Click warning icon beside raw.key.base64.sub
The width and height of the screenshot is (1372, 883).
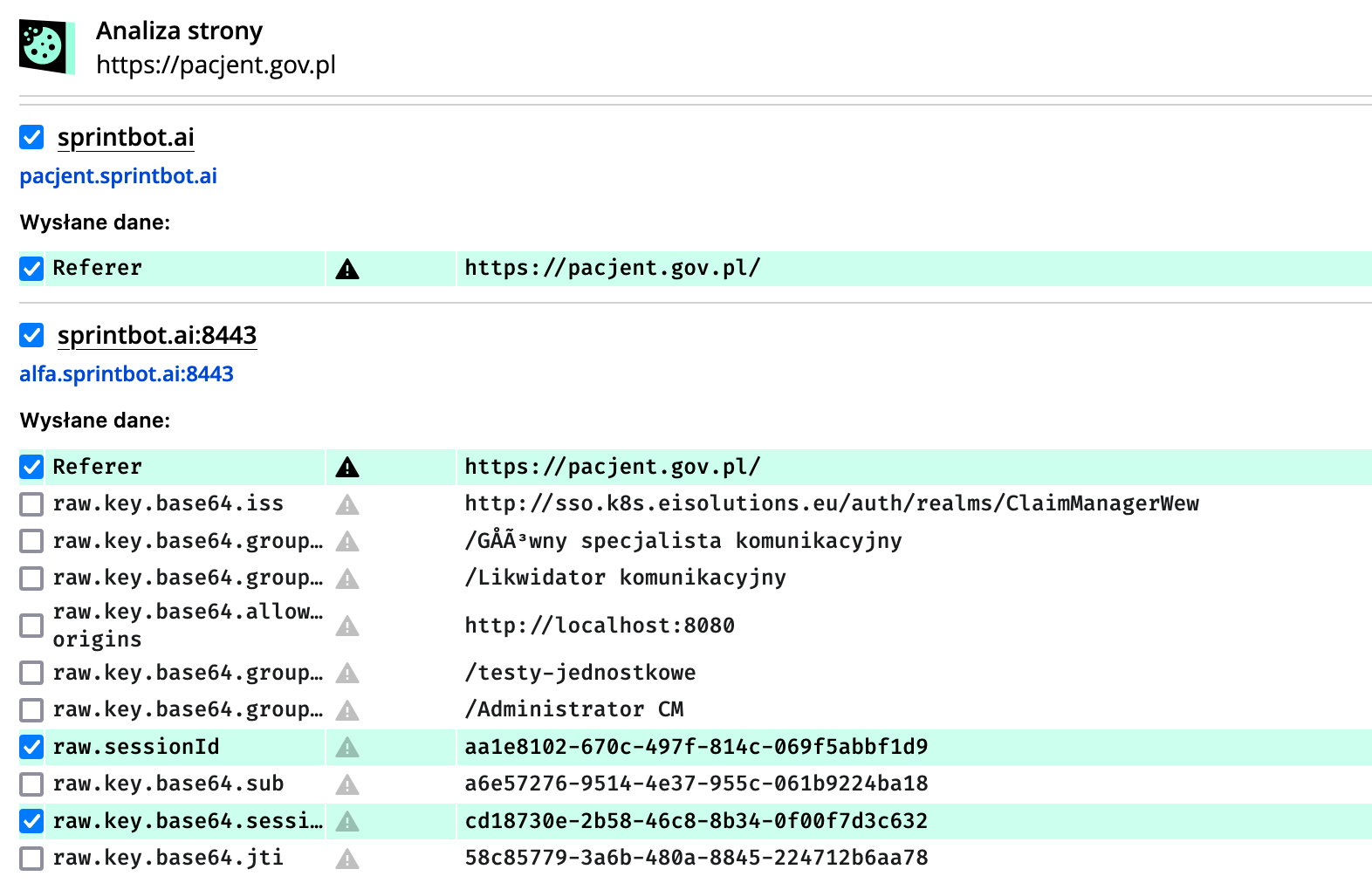tap(347, 784)
